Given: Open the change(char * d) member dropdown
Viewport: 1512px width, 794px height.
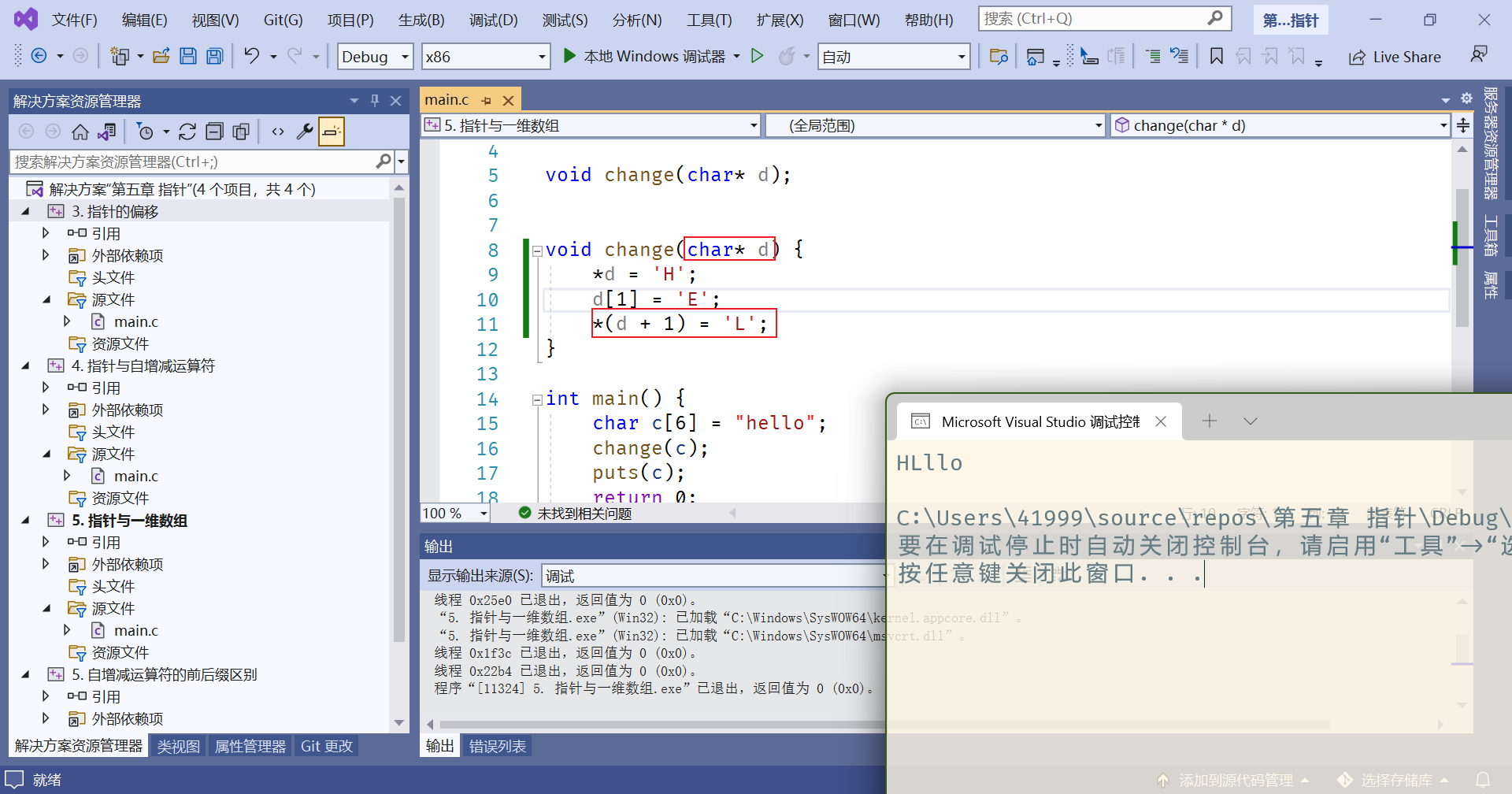Looking at the screenshot, I should (1280, 125).
